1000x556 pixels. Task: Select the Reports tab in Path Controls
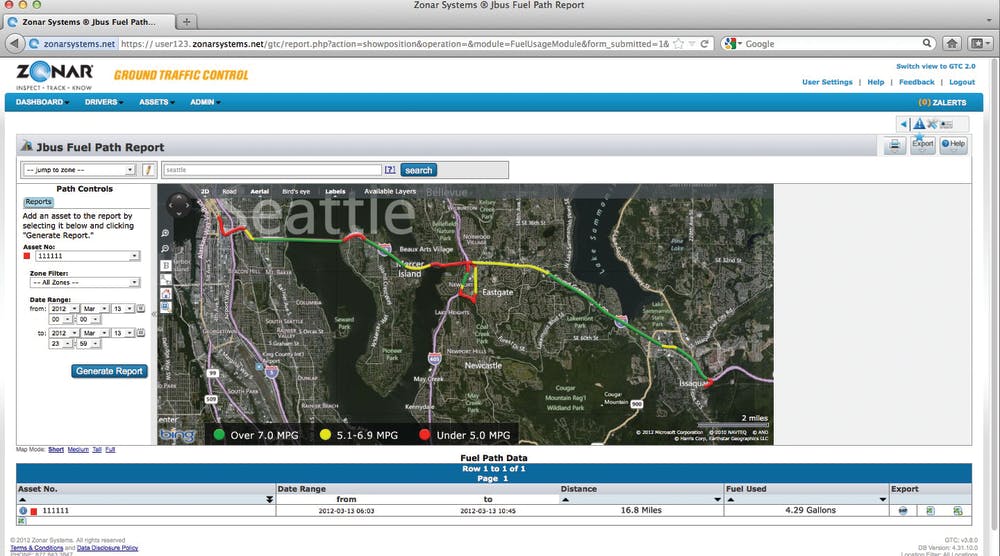pyautogui.click(x=38, y=202)
